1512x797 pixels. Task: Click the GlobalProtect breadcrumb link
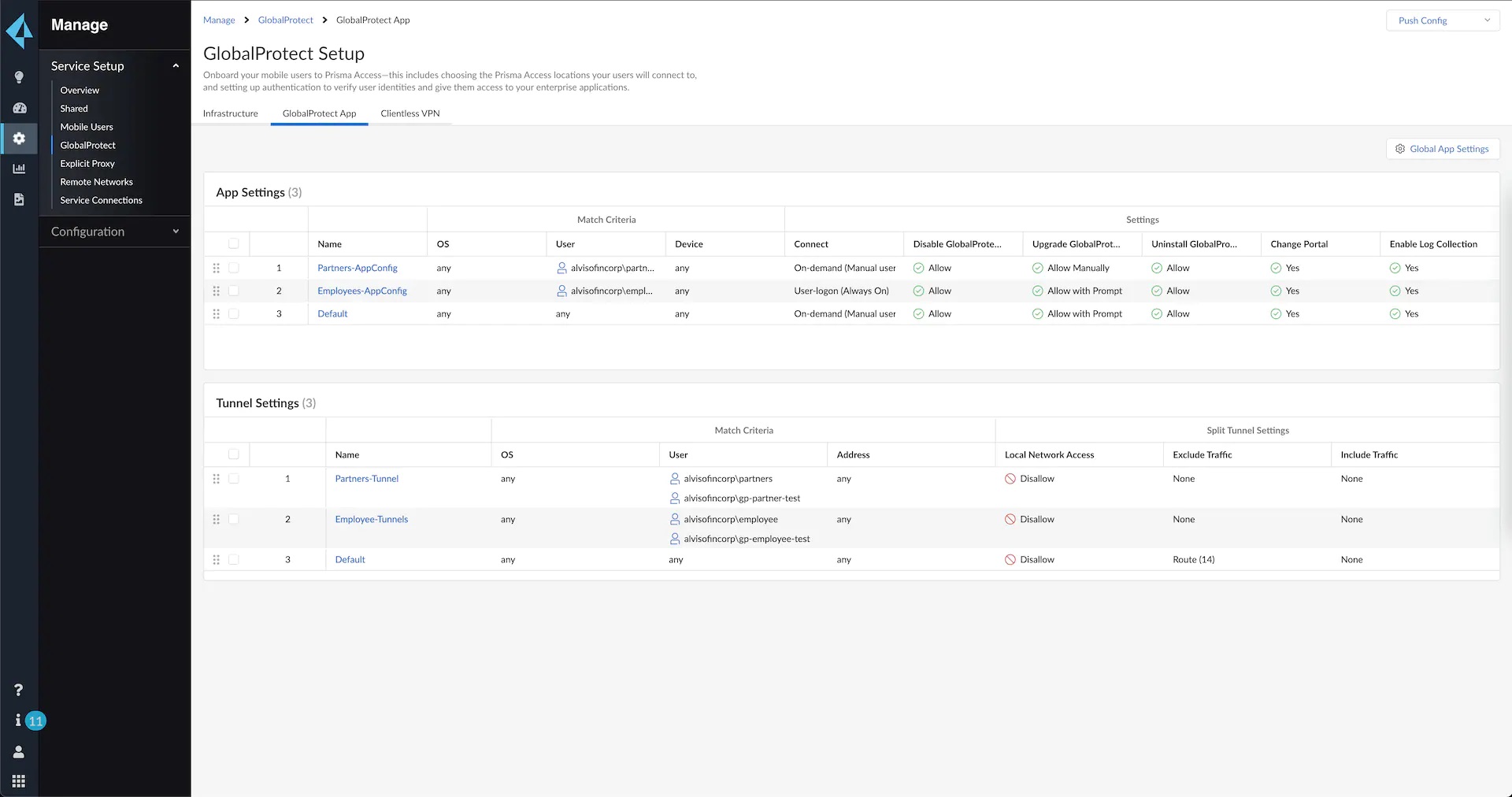[286, 20]
